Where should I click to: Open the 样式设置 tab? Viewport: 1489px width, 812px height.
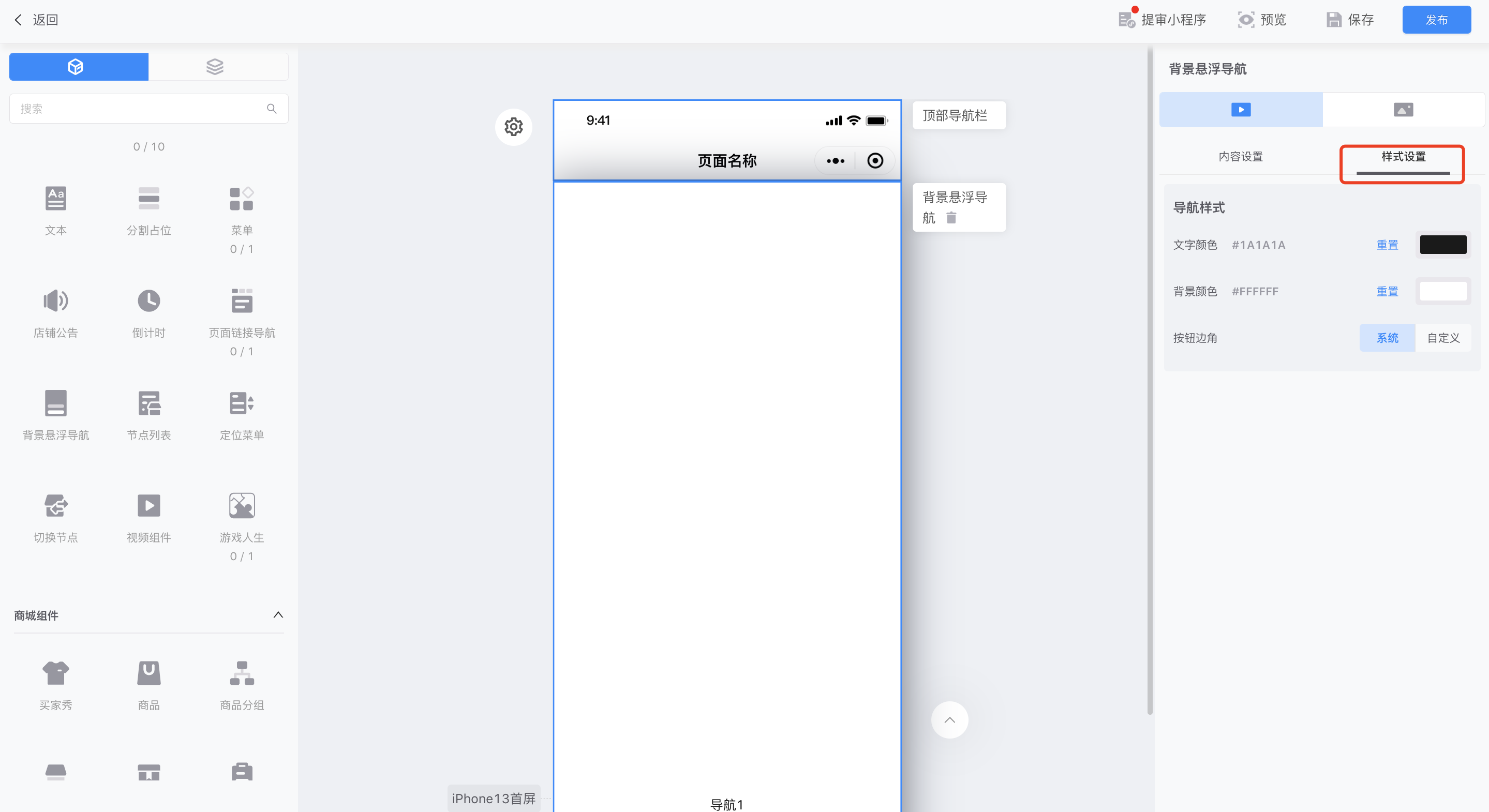(1403, 157)
